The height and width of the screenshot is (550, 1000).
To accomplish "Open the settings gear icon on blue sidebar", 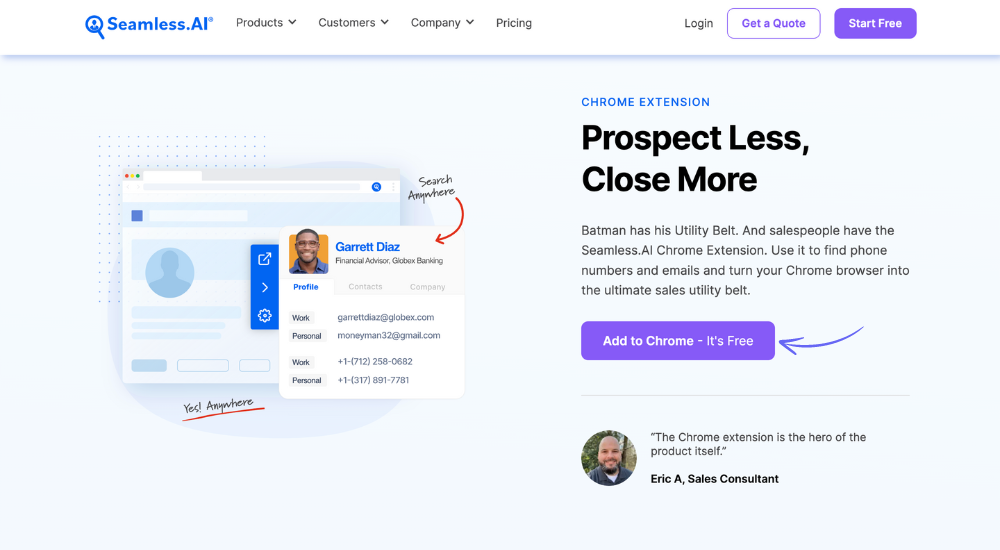I will click(265, 315).
